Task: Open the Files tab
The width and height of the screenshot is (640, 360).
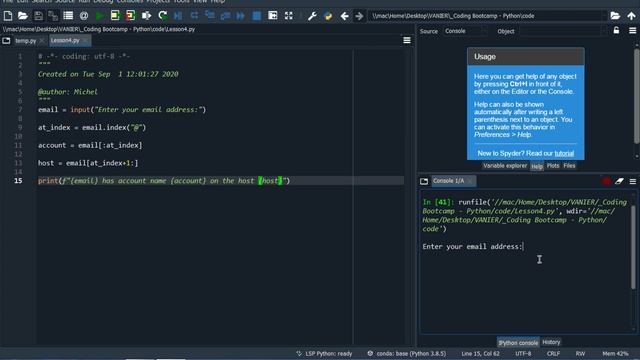Action: click(569, 166)
